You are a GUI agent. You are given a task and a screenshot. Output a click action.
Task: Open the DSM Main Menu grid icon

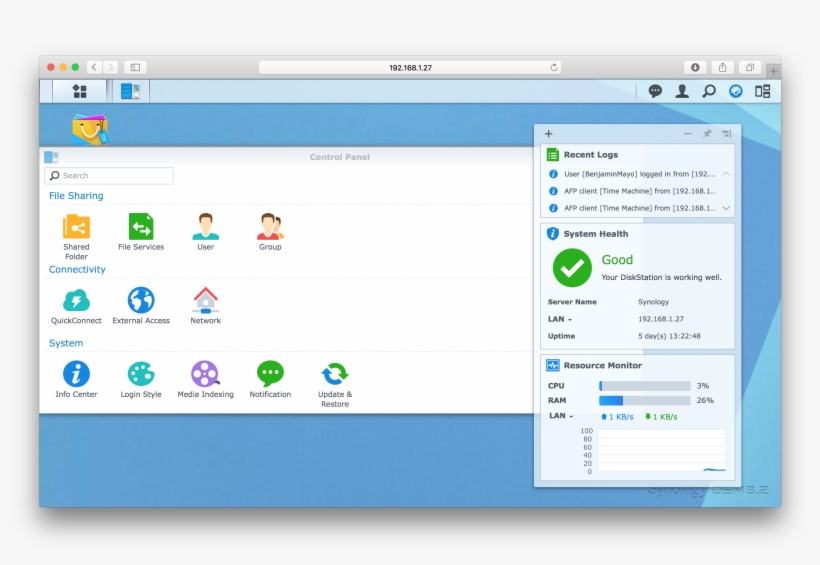[79, 92]
